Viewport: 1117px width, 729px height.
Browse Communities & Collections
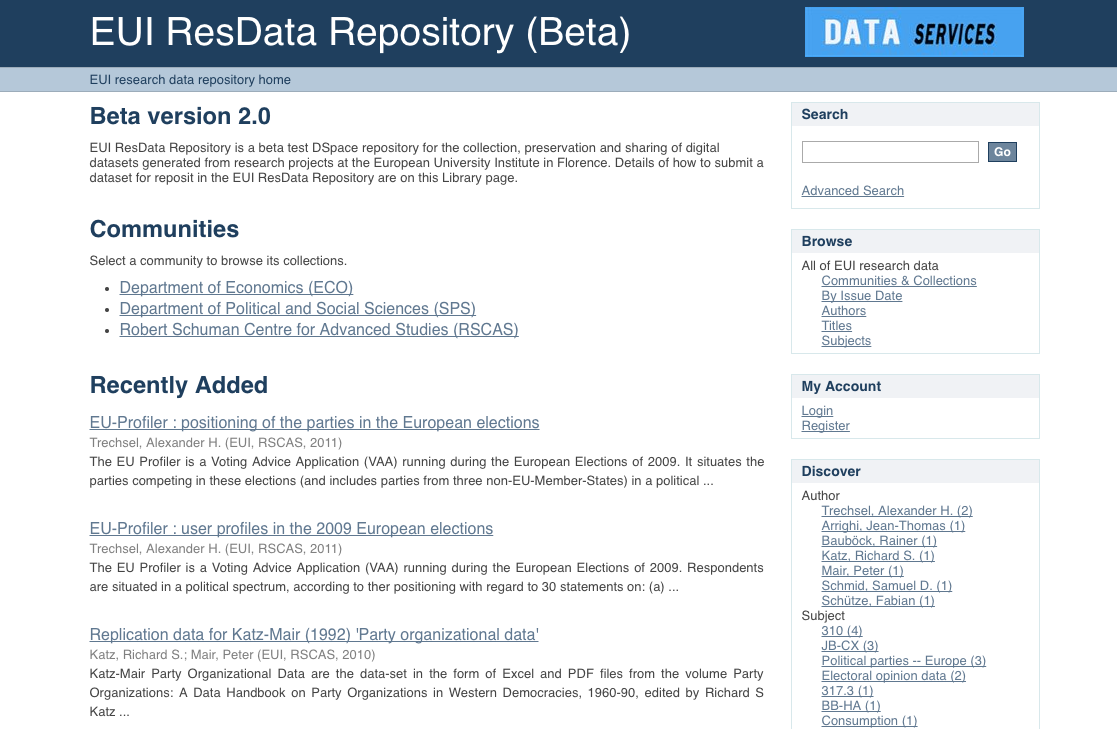[898, 280]
